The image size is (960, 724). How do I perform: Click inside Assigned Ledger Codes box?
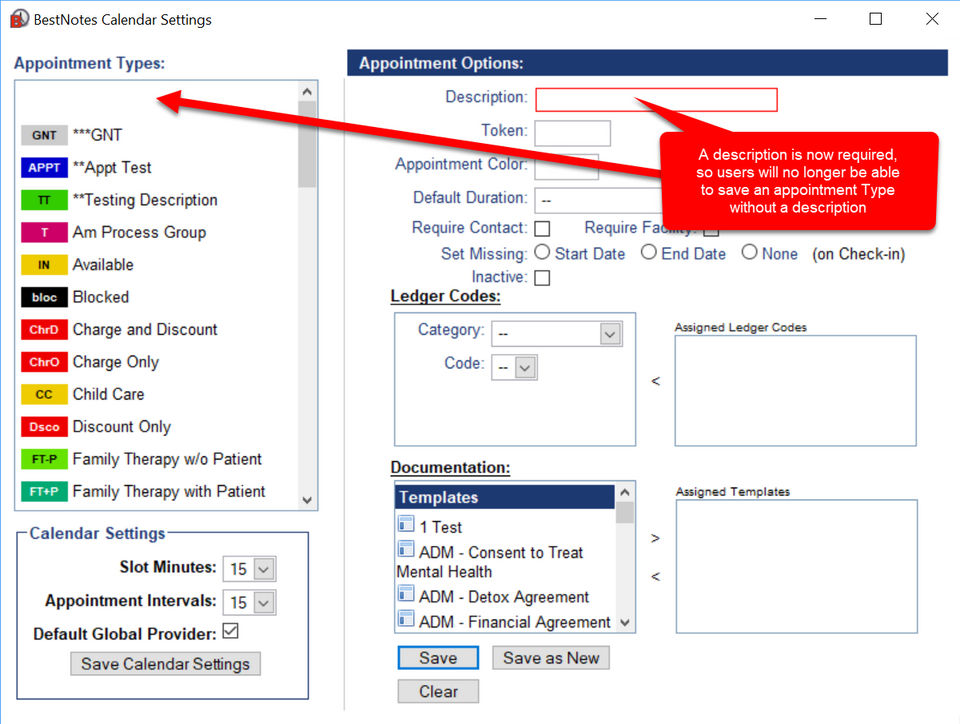795,391
